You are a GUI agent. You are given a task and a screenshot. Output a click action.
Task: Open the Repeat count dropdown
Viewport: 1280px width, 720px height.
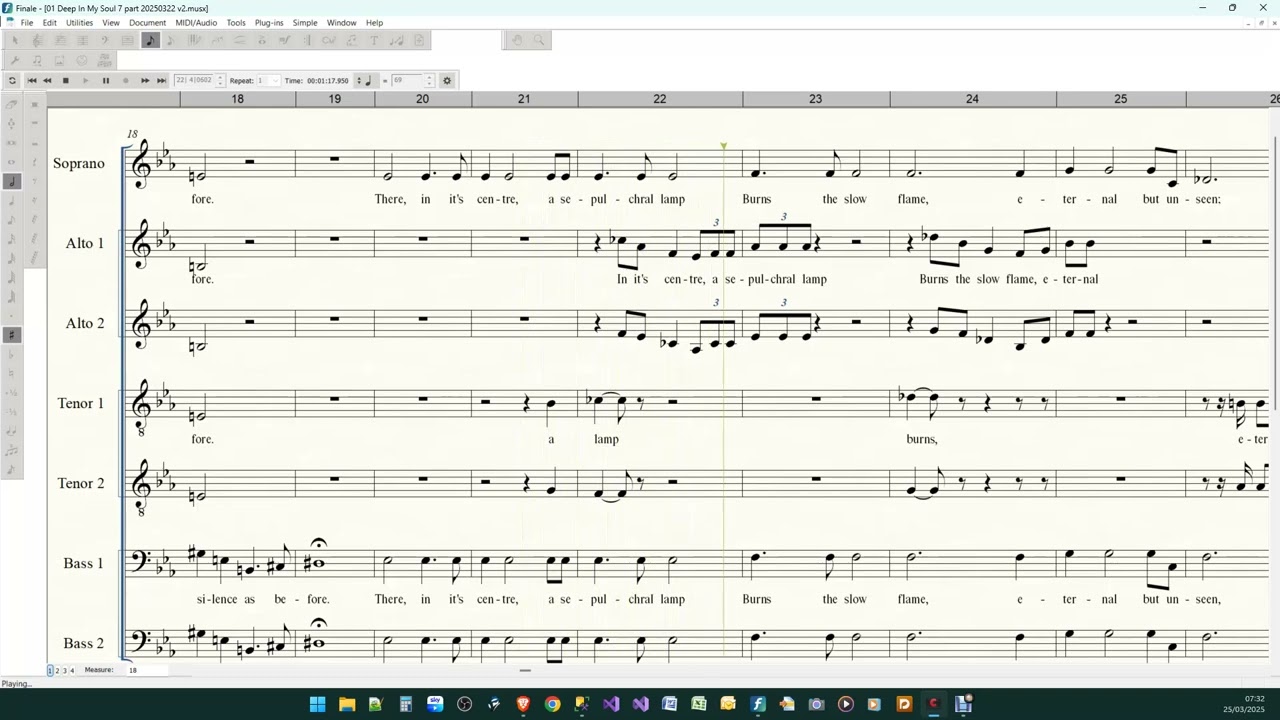268,80
